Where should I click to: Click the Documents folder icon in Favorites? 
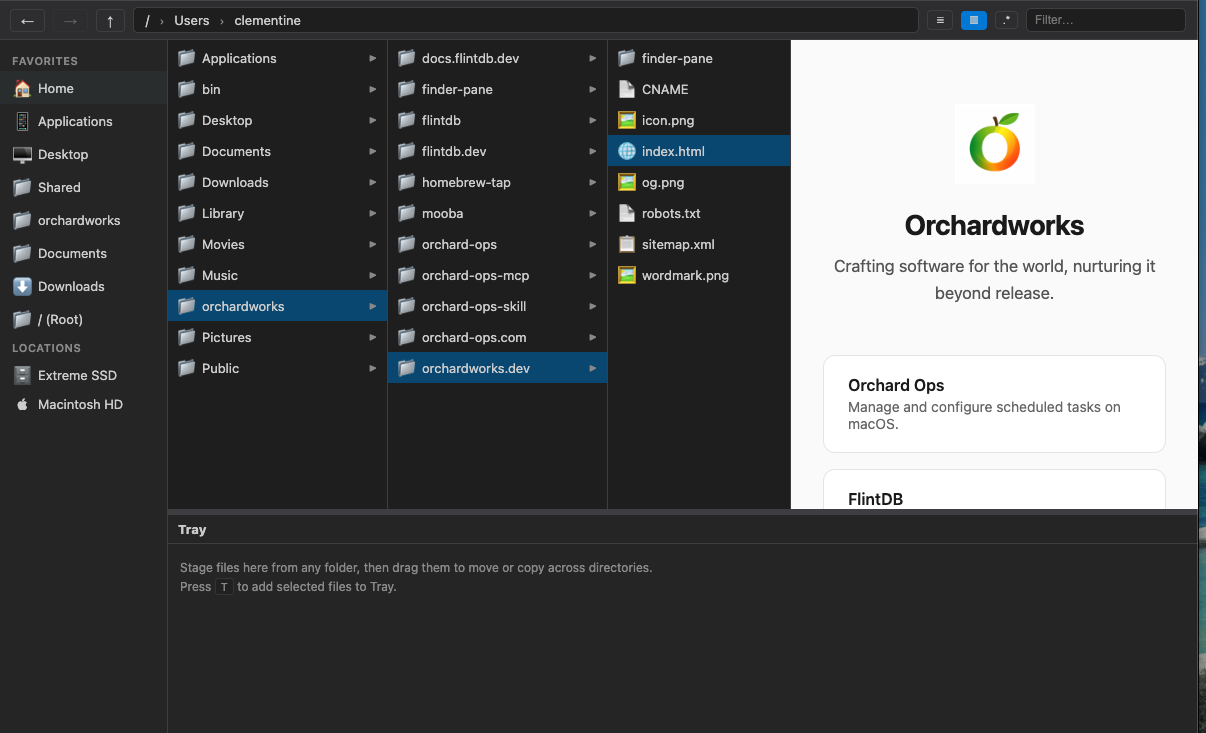tap(22, 254)
